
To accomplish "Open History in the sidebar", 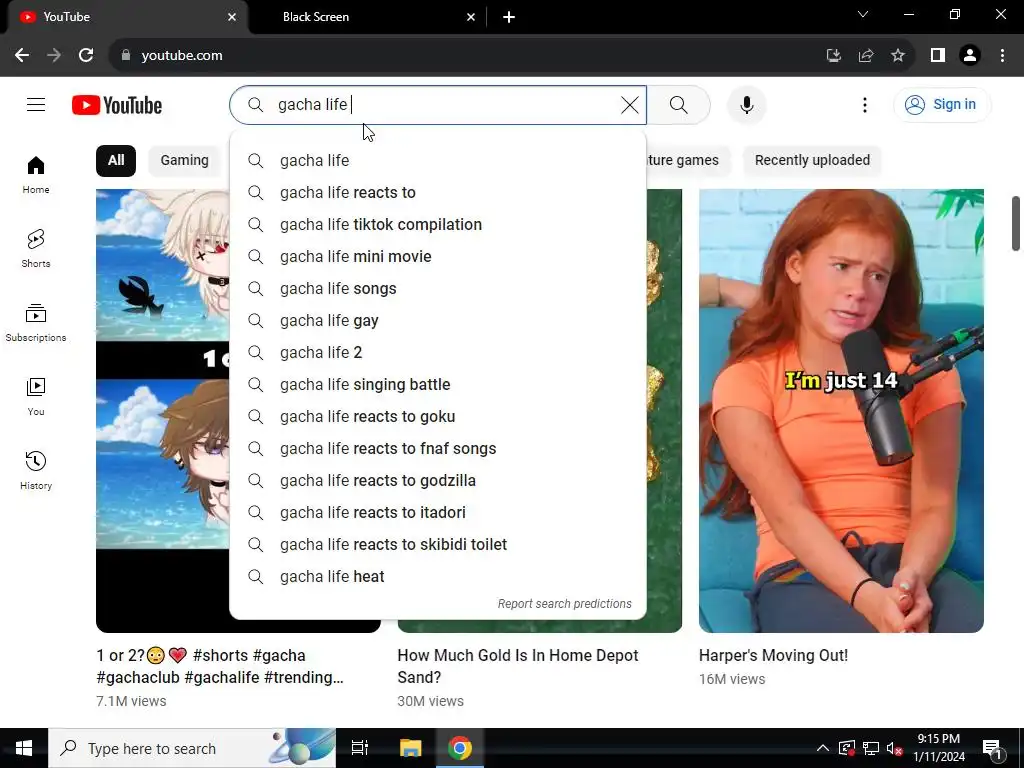I will [x=36, y=470].
